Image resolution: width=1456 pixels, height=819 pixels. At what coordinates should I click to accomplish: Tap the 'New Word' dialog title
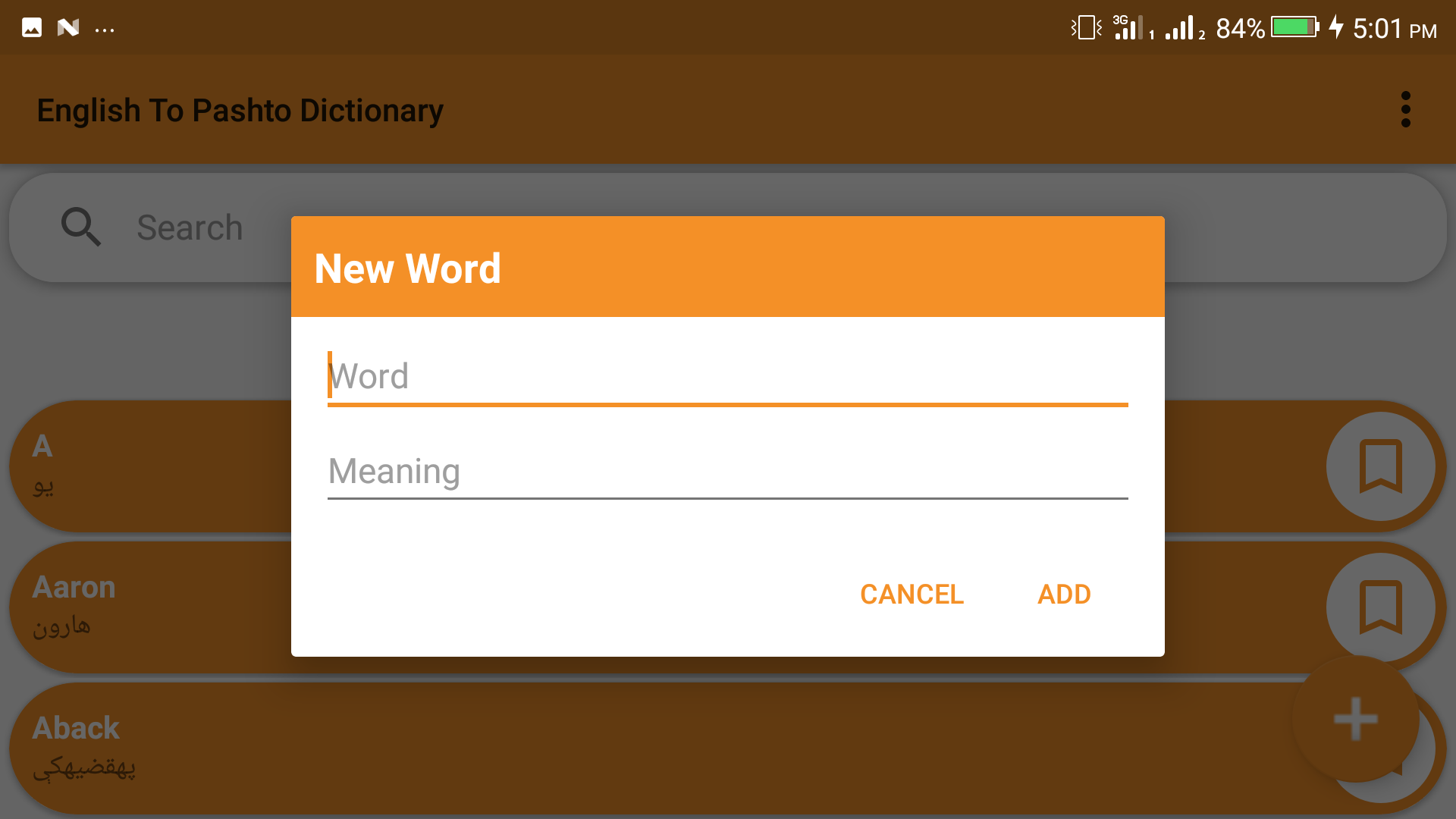pyautogui.click(x=408, y=268)
